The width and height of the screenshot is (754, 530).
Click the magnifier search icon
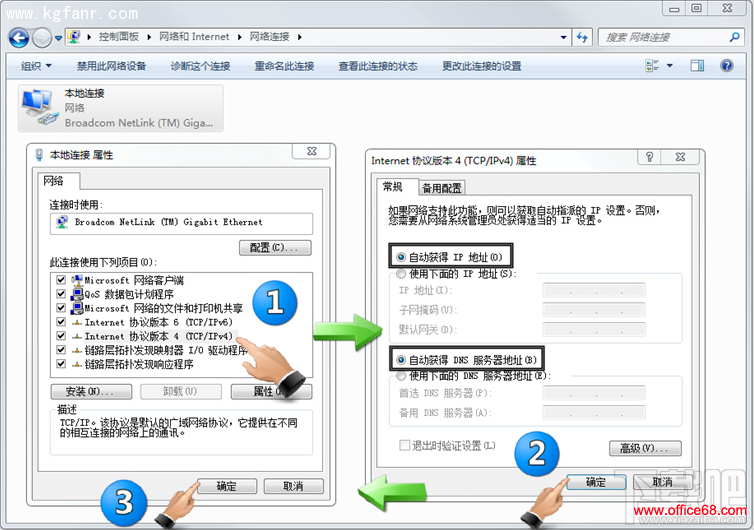click(734, 37)
